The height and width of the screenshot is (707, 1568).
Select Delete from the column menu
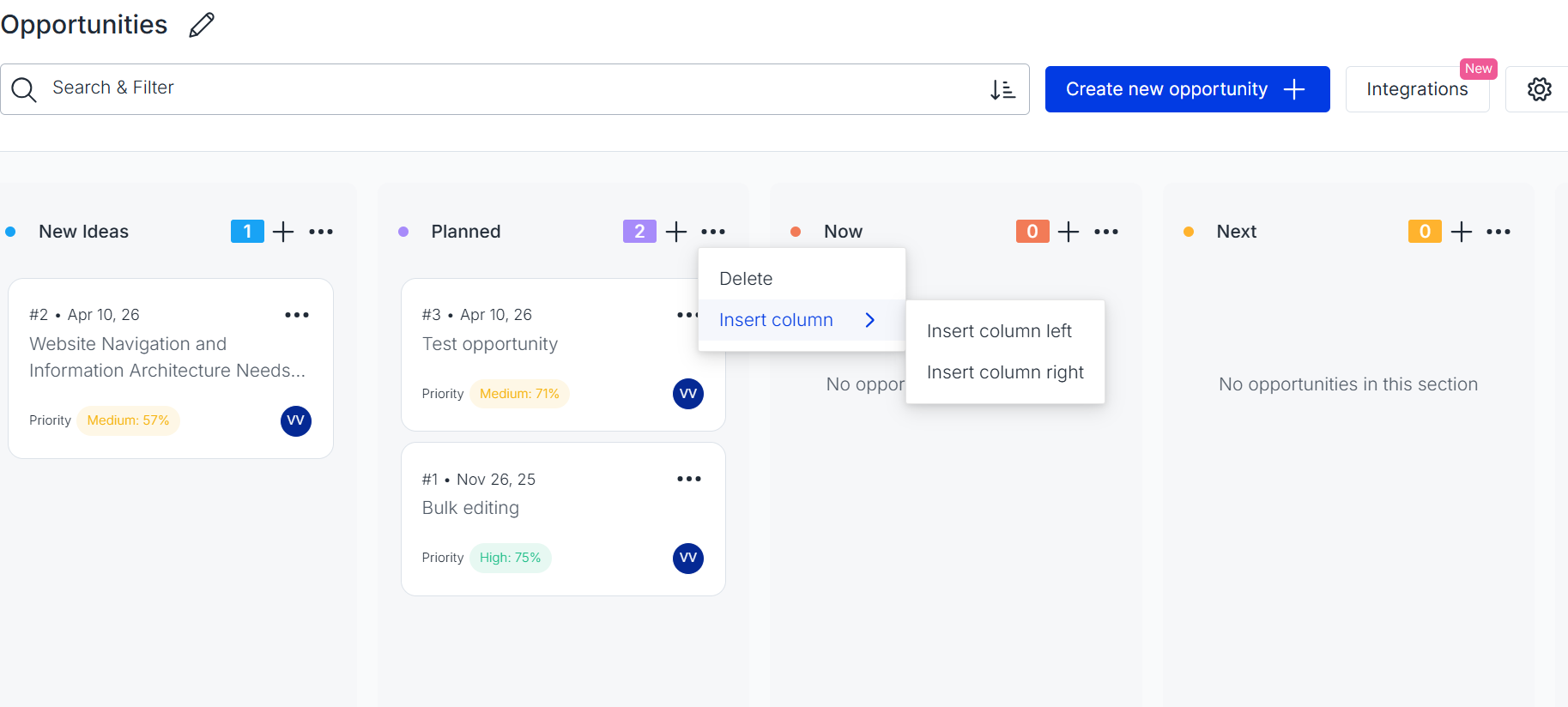pos(802,279)
